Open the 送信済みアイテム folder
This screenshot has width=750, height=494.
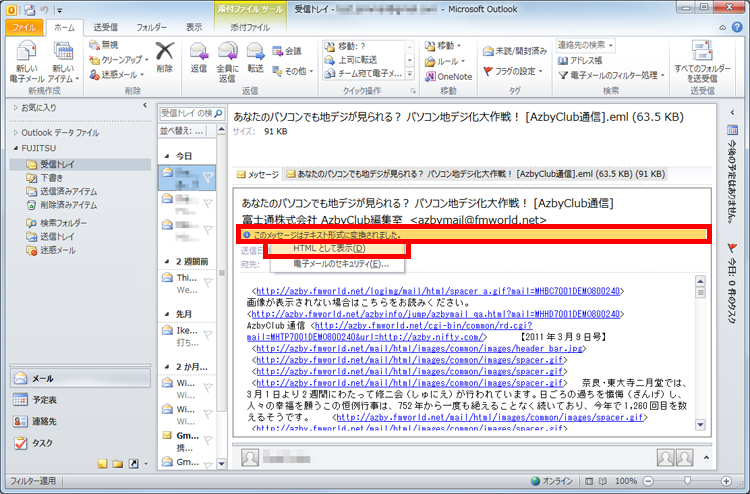click(62, 191)
